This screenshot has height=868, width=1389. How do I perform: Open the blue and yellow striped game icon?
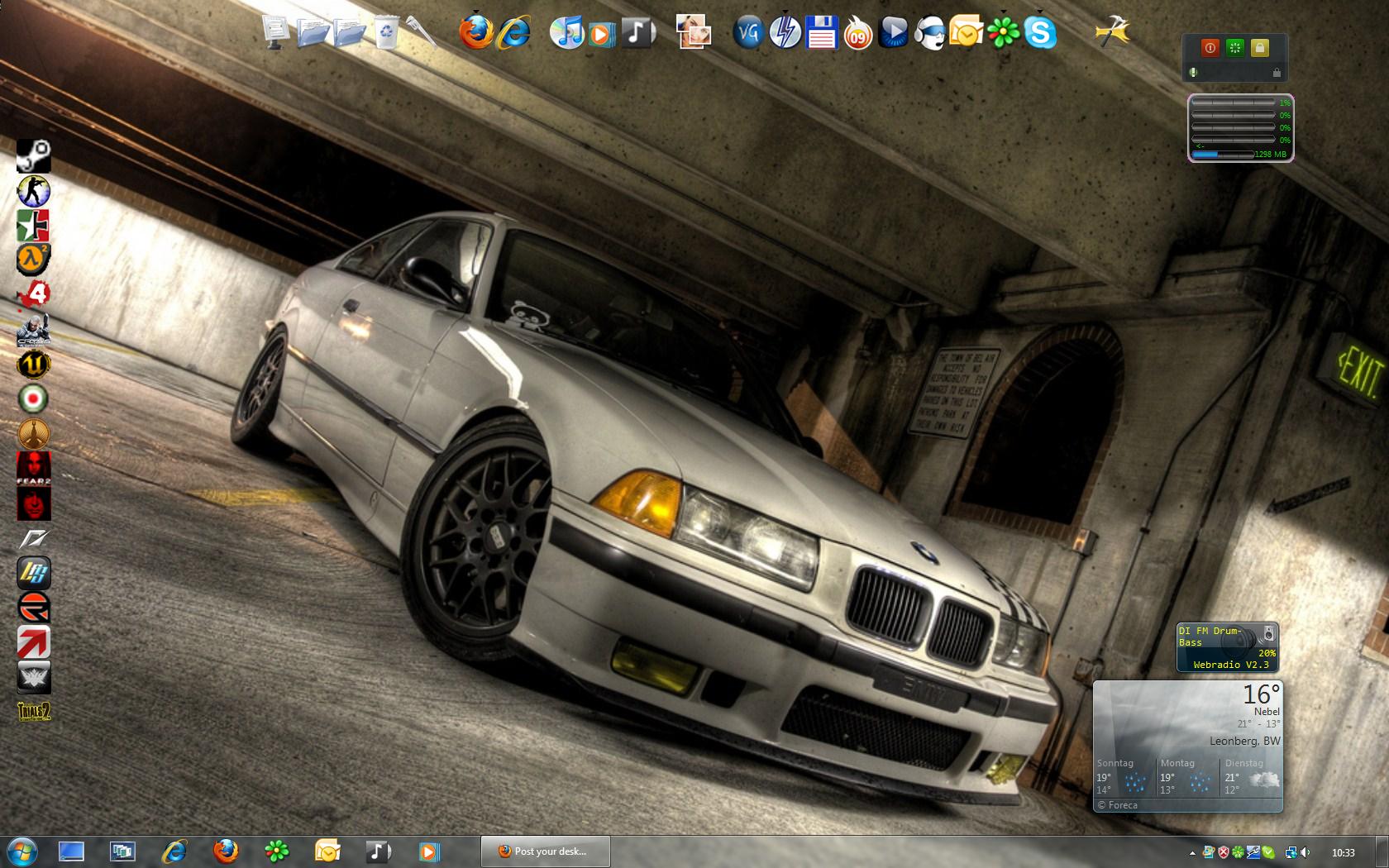tap(34, 573)
